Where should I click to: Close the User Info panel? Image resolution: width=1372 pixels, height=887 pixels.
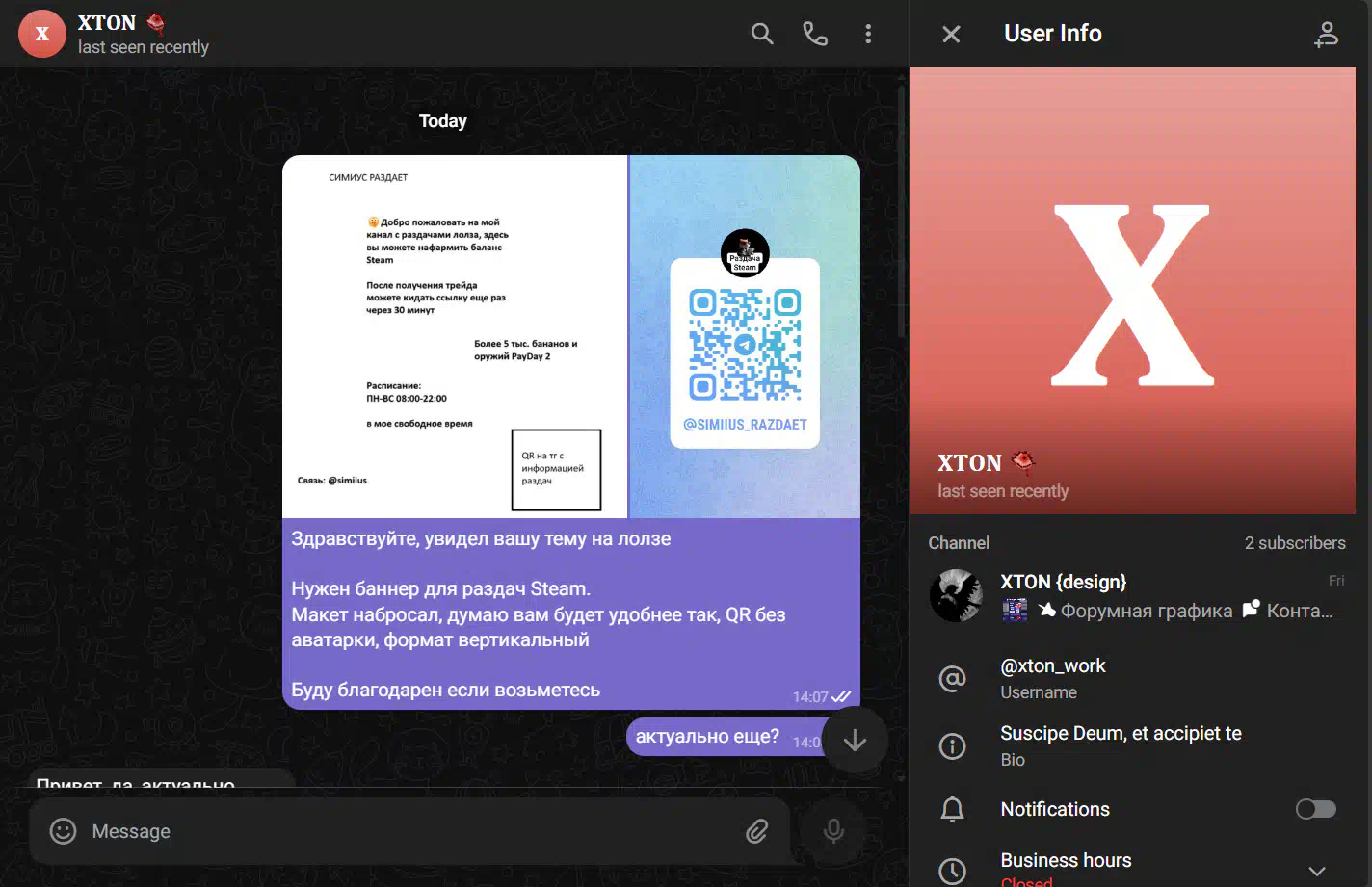(x=951, y=34)
